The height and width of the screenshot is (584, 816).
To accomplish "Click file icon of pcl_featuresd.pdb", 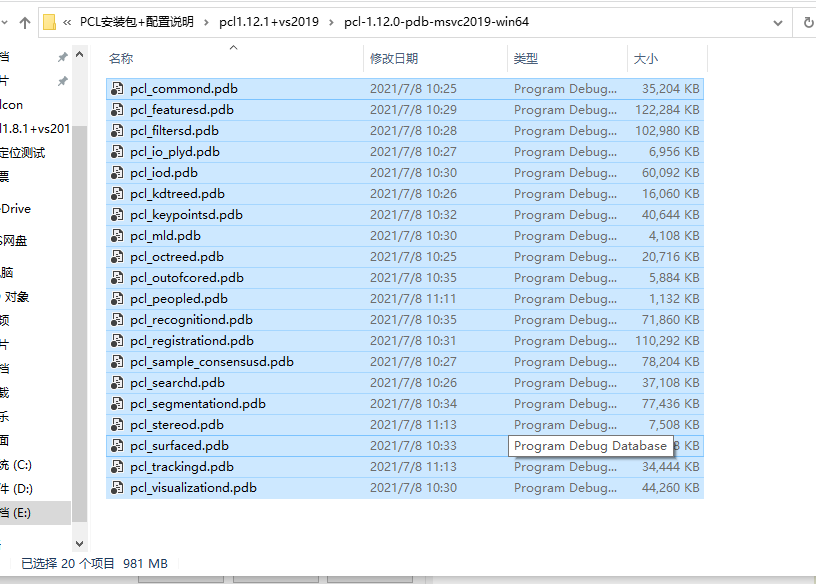I will [117, 110].
